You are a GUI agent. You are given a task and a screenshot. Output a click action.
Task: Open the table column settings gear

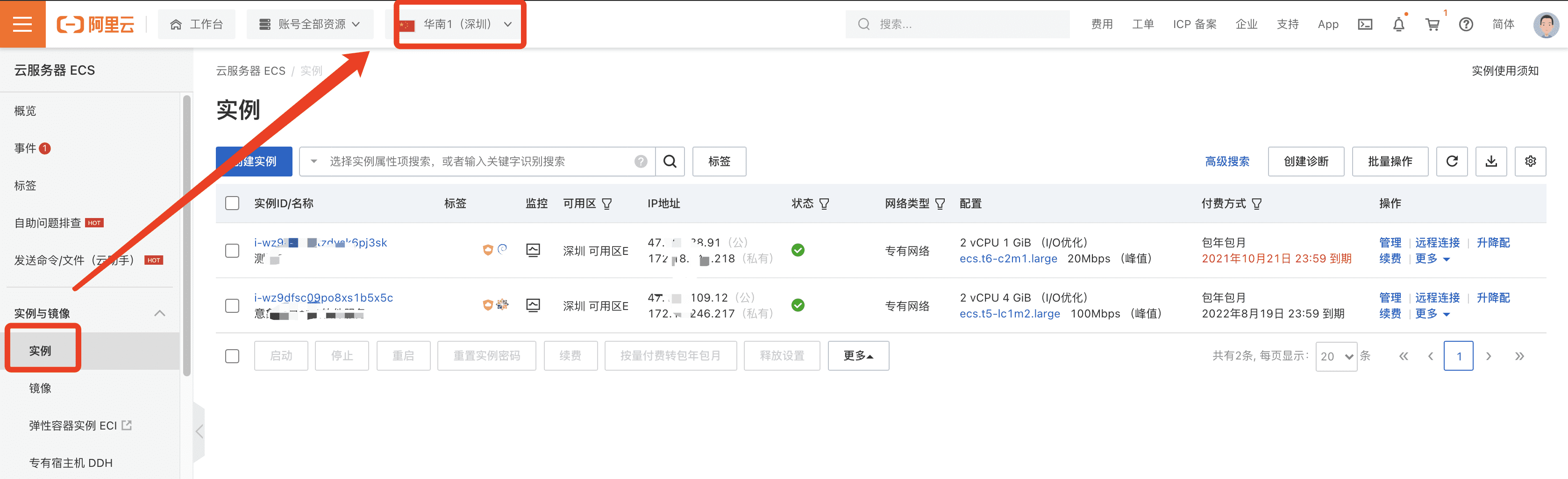point(1530,161)
